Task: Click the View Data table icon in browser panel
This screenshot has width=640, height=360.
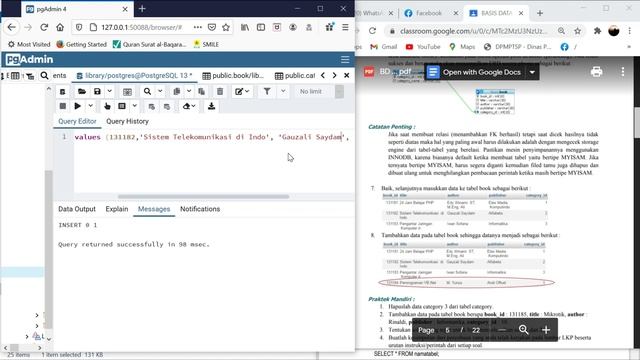Action: pyautogui.click(x=15, y=76)
